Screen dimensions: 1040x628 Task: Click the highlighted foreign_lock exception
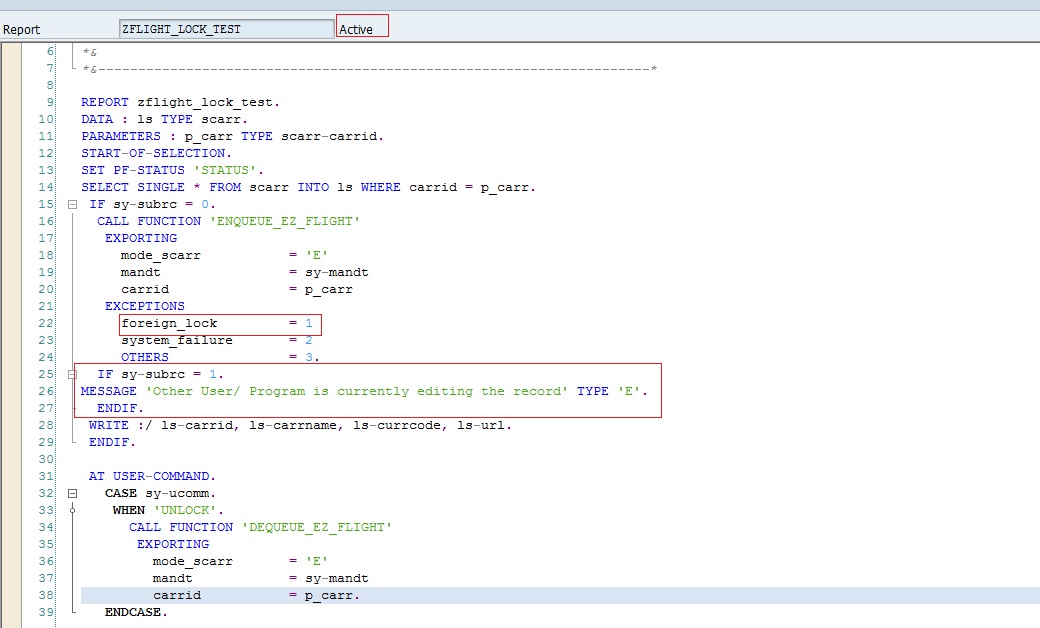[169, 322]
